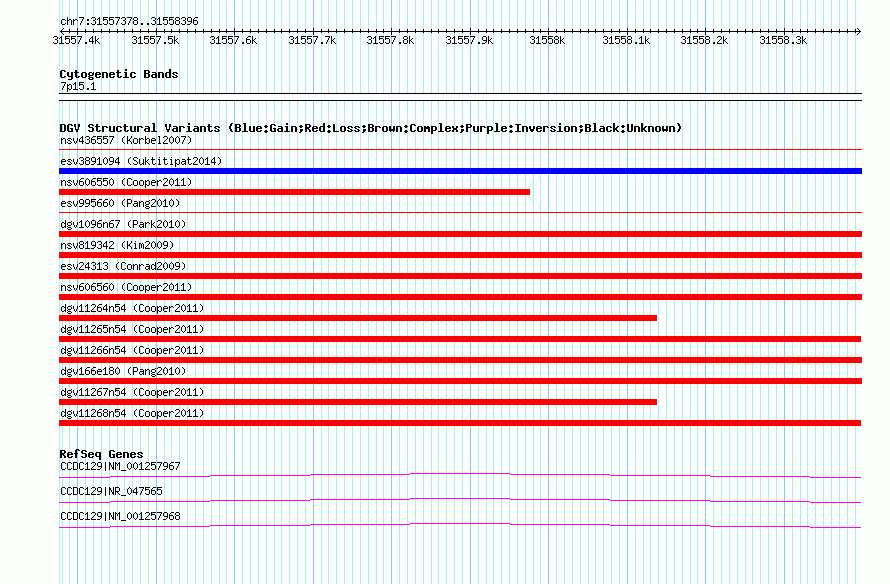Open variant esv3891094 (Suktitipat2014) label

point(141,161)
